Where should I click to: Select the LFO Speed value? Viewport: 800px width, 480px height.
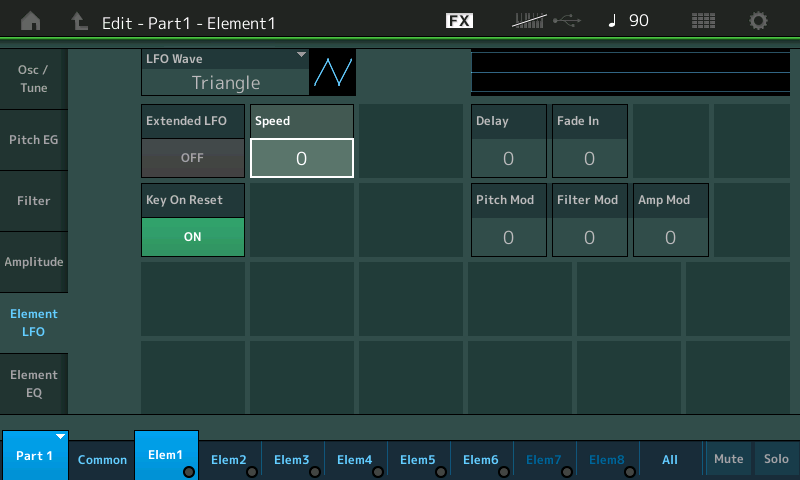click(301, 158)
